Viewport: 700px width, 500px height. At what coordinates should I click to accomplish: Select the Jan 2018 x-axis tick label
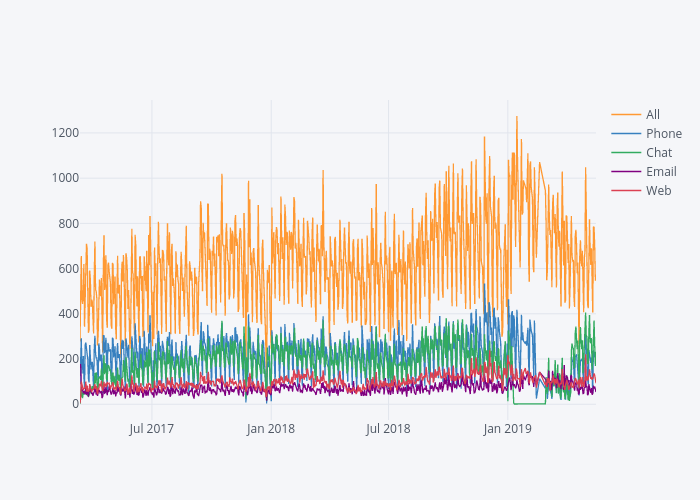tap(270, 429)
